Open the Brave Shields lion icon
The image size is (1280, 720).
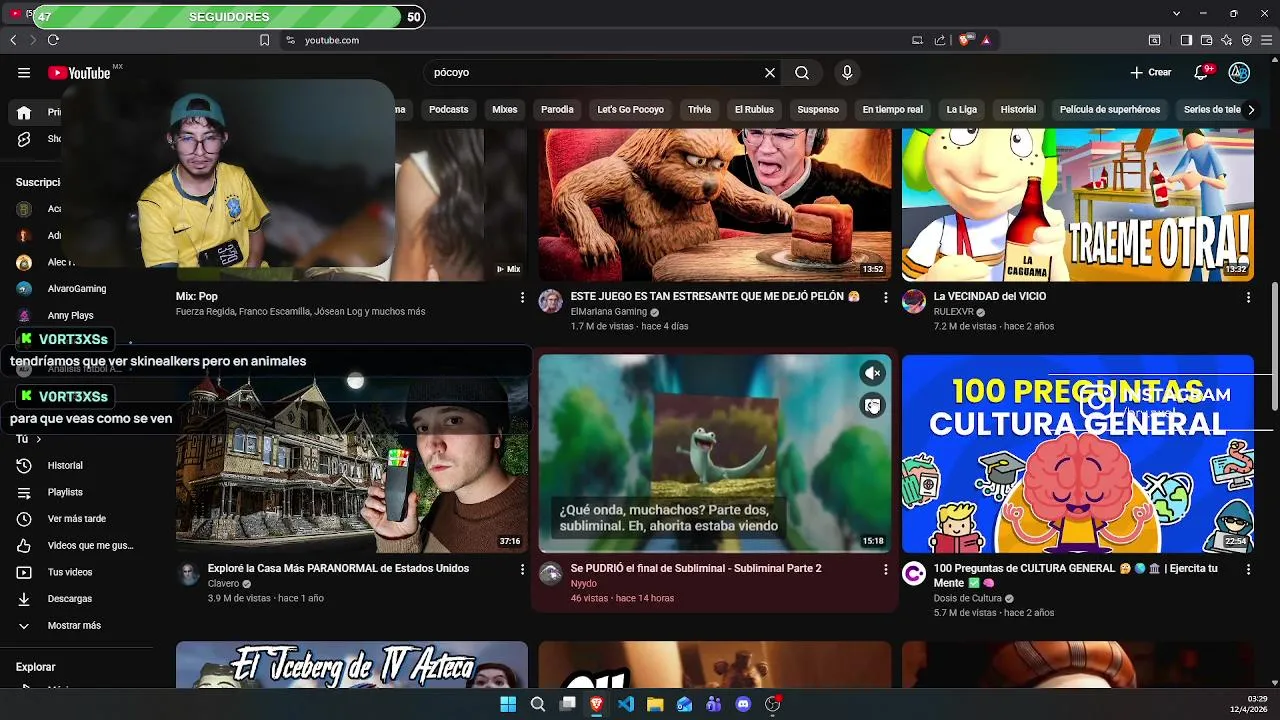(x=964, y=40)
